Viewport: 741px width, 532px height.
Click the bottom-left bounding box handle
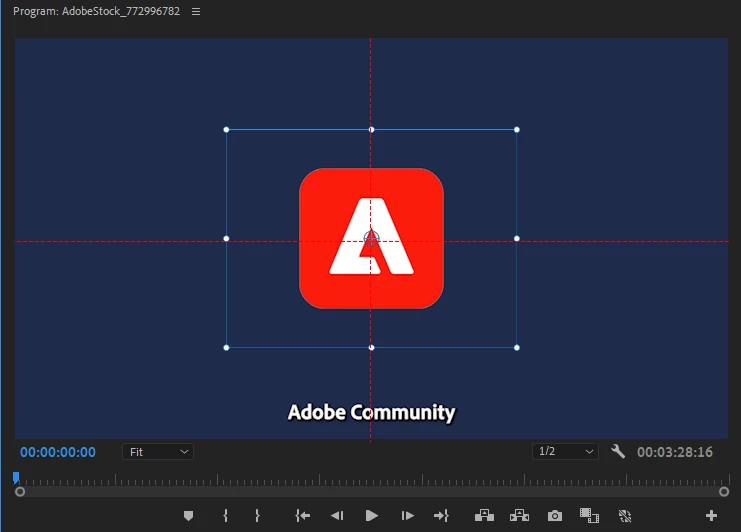[226, 348]
